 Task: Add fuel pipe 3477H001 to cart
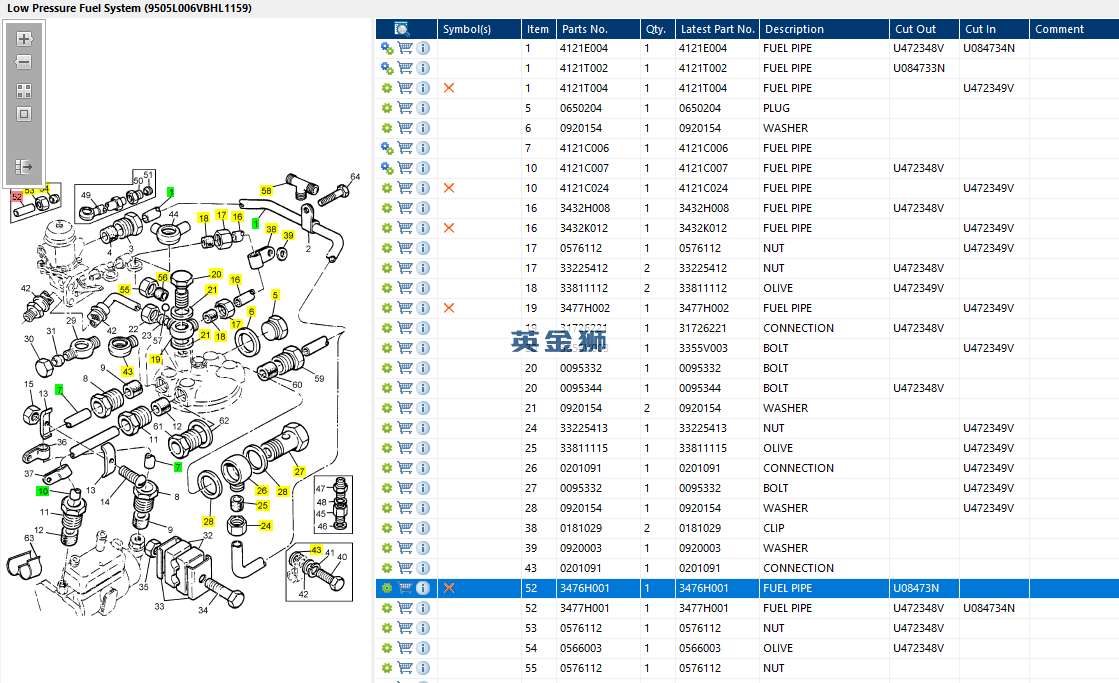pyautogui.click(x=405, y=608)
